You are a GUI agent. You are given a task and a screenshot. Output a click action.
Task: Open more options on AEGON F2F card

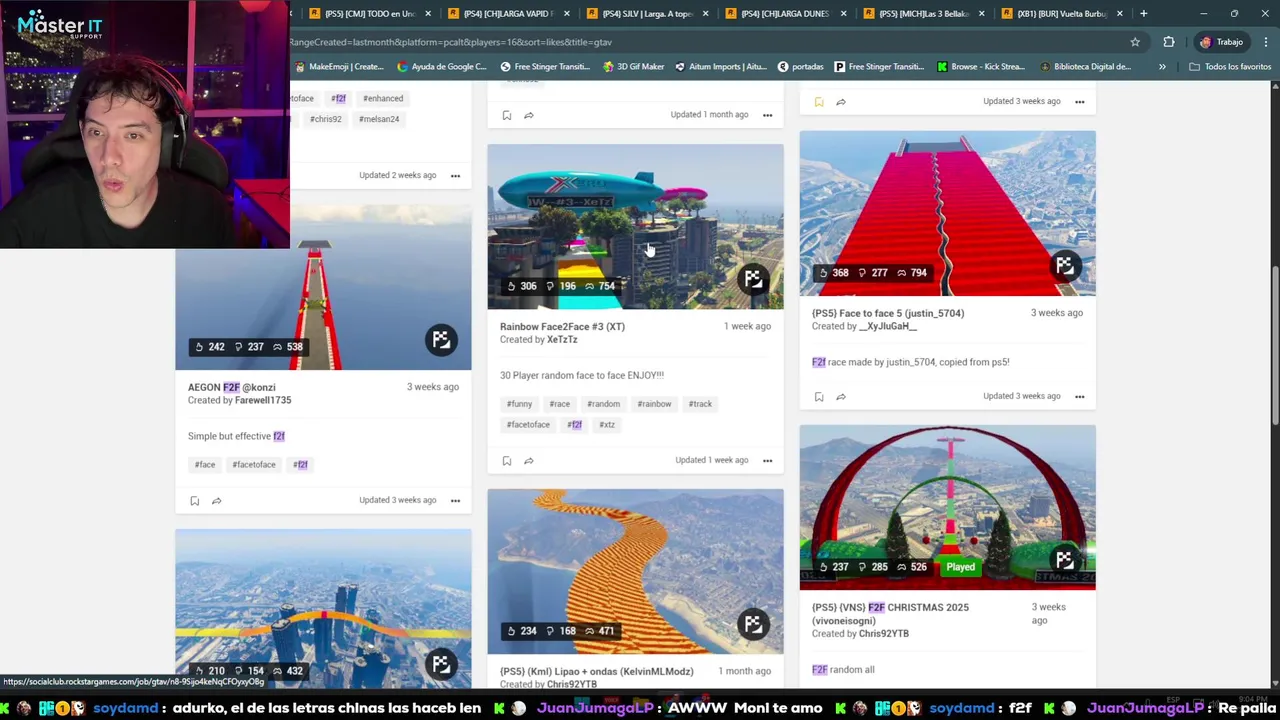point(455,500)
